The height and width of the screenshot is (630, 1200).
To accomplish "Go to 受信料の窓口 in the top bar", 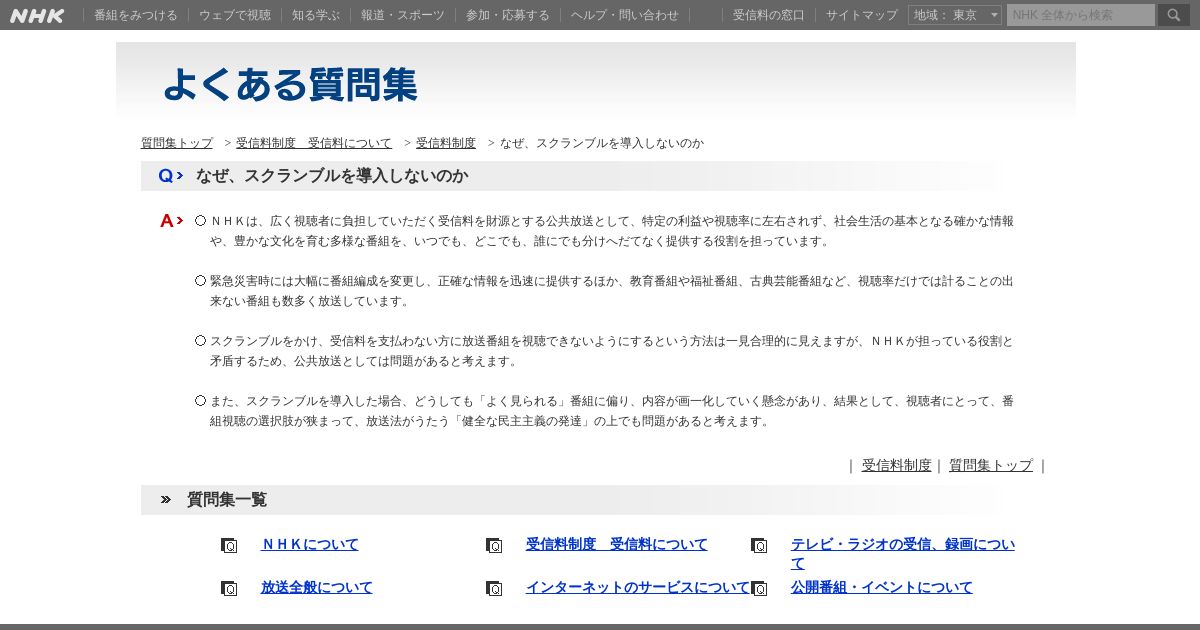I will pyautogui.click(x=768, y=15).
